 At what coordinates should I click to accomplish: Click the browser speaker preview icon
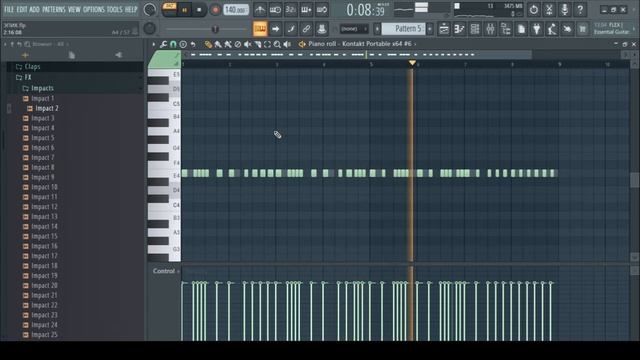(118, 55)
